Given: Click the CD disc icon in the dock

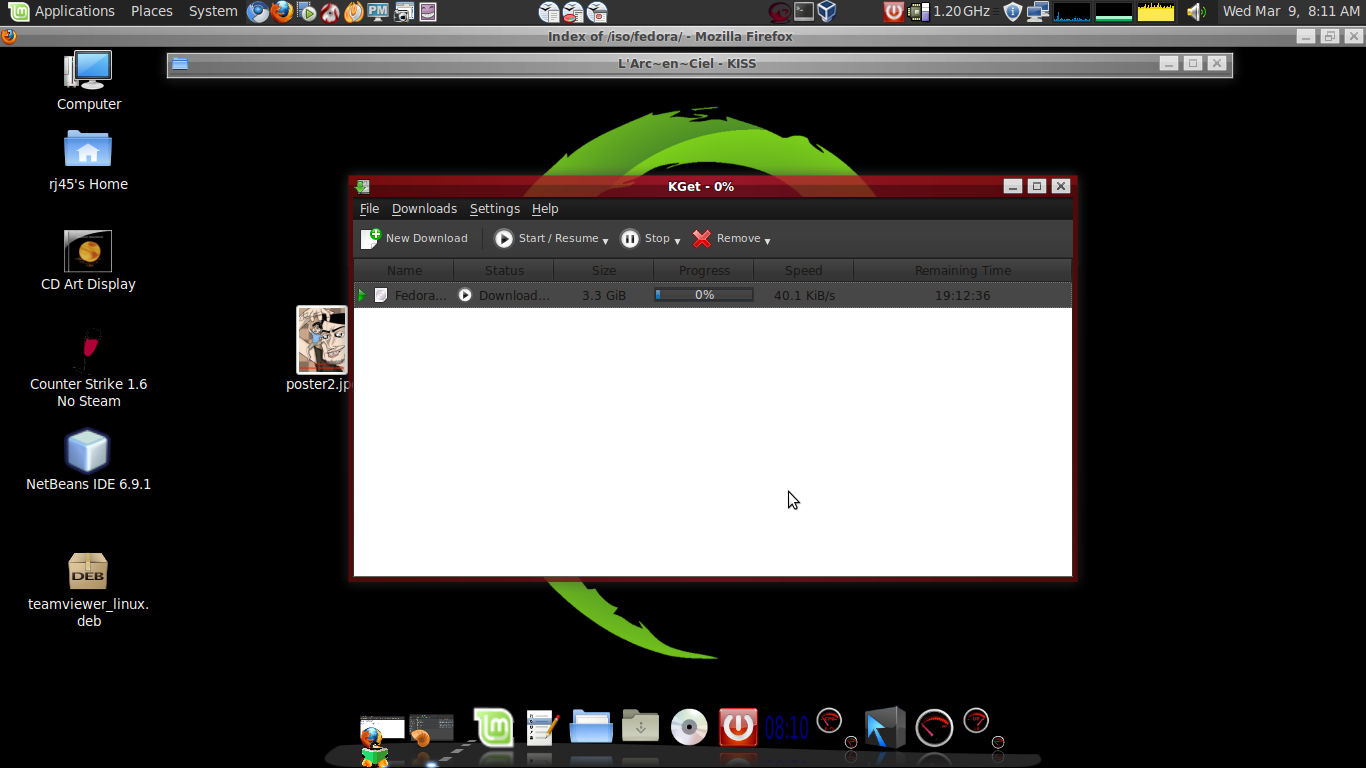Looking at the screenshot, I should (689, 727).
